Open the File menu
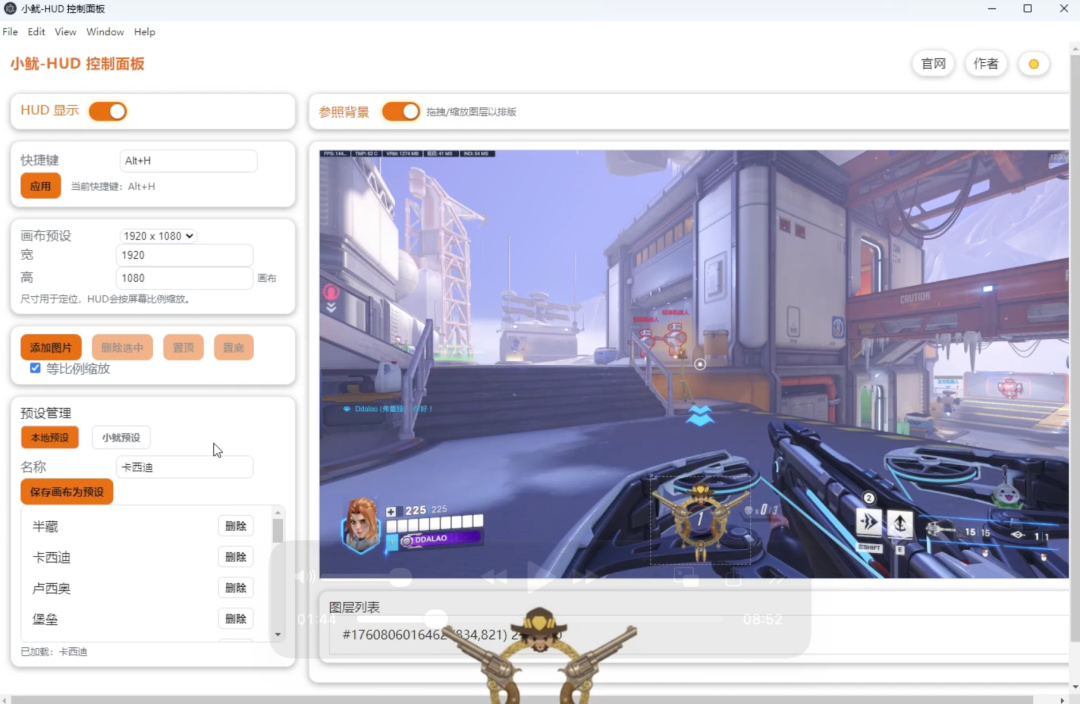 10,32
